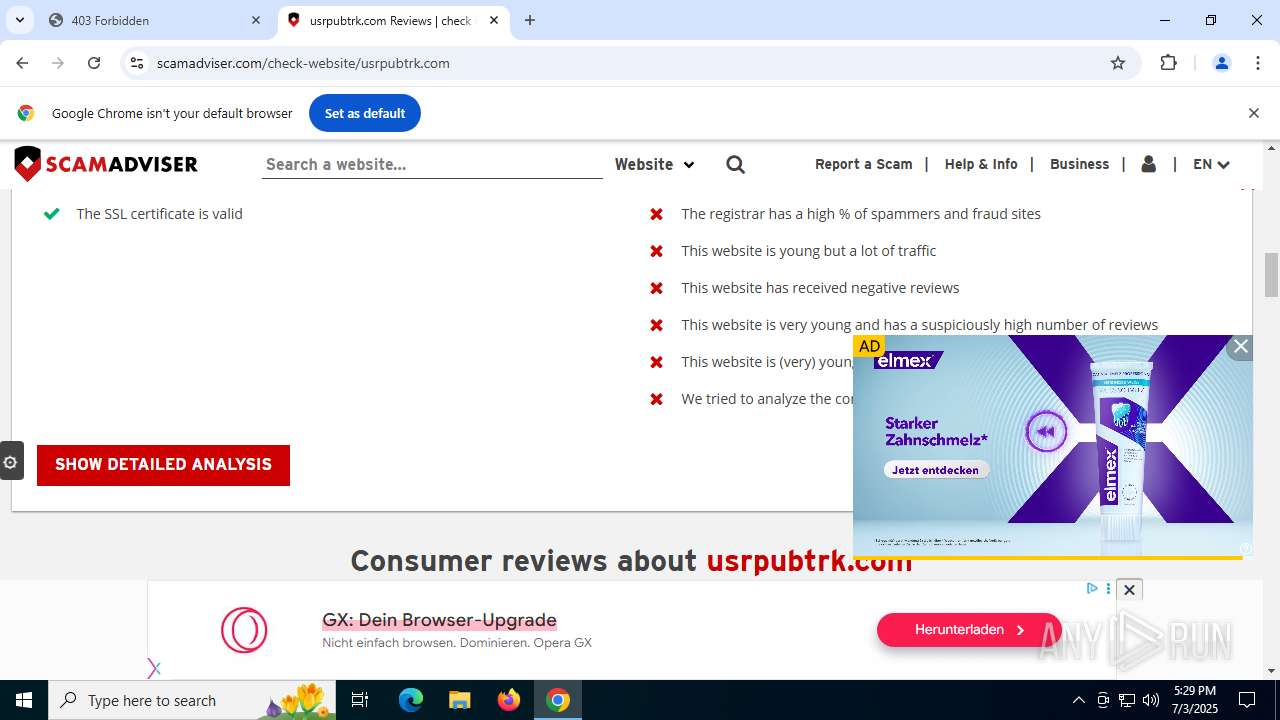Screen dimensions: 1280x720
Task: Focus the Search a website field
Action: [x=432, y=164]
